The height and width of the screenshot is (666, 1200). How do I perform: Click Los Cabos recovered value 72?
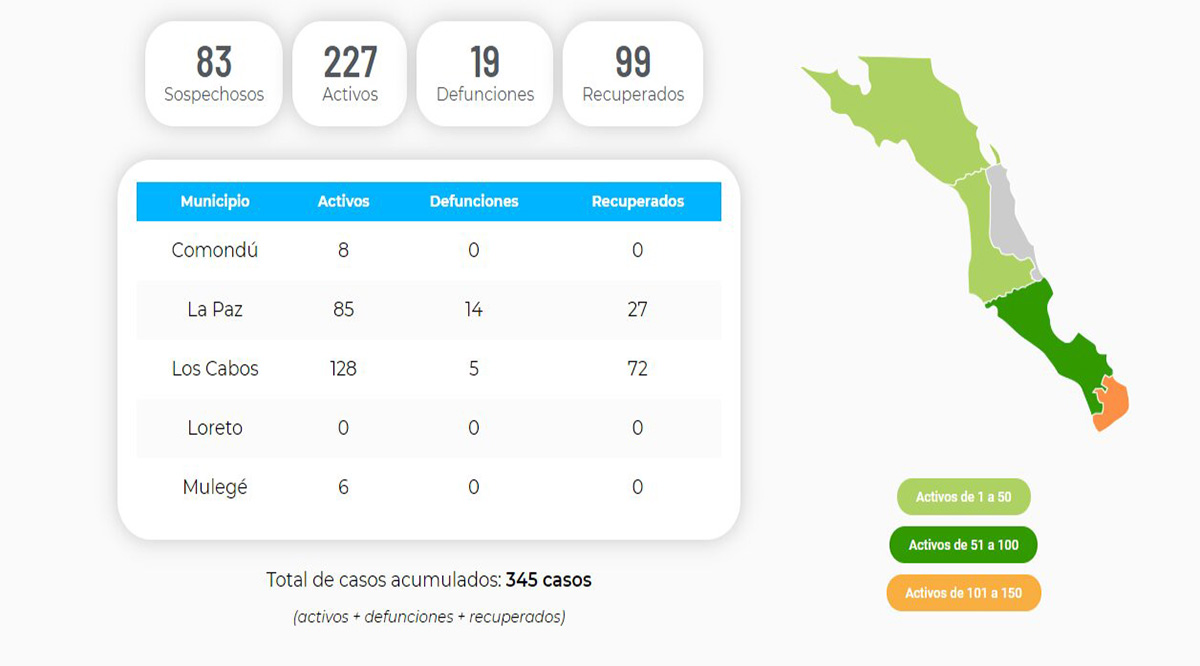pos(638,368)
